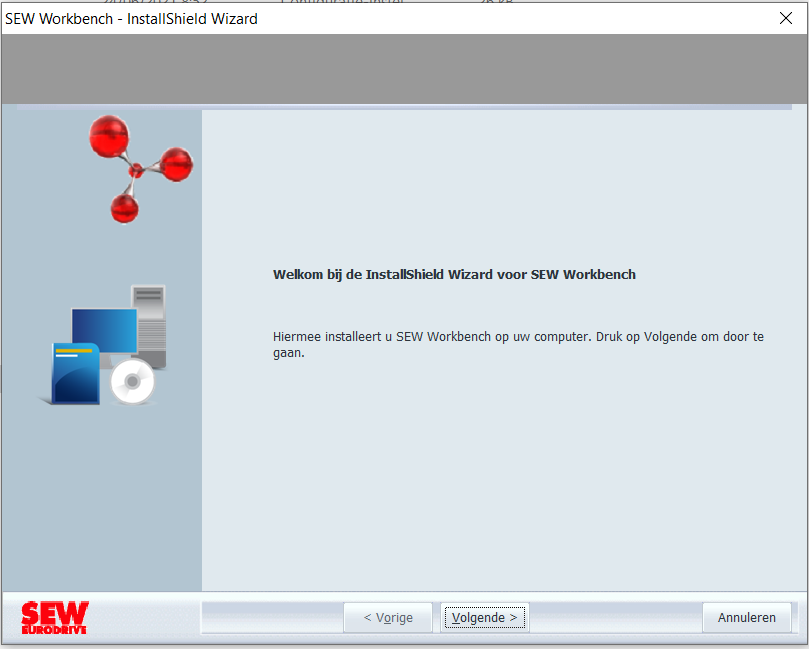The width and height of the screenshot is (809, 649).
Task: Click the gray header banner
Action: tap(404, 69)
